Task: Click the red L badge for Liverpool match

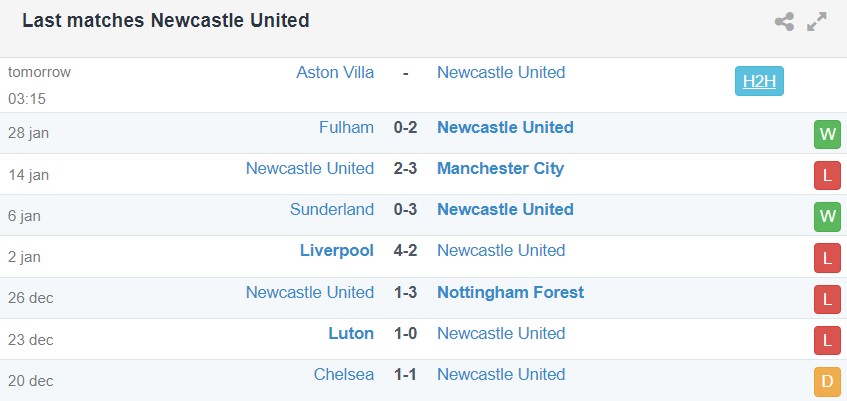Action: [x=827, y=257]
